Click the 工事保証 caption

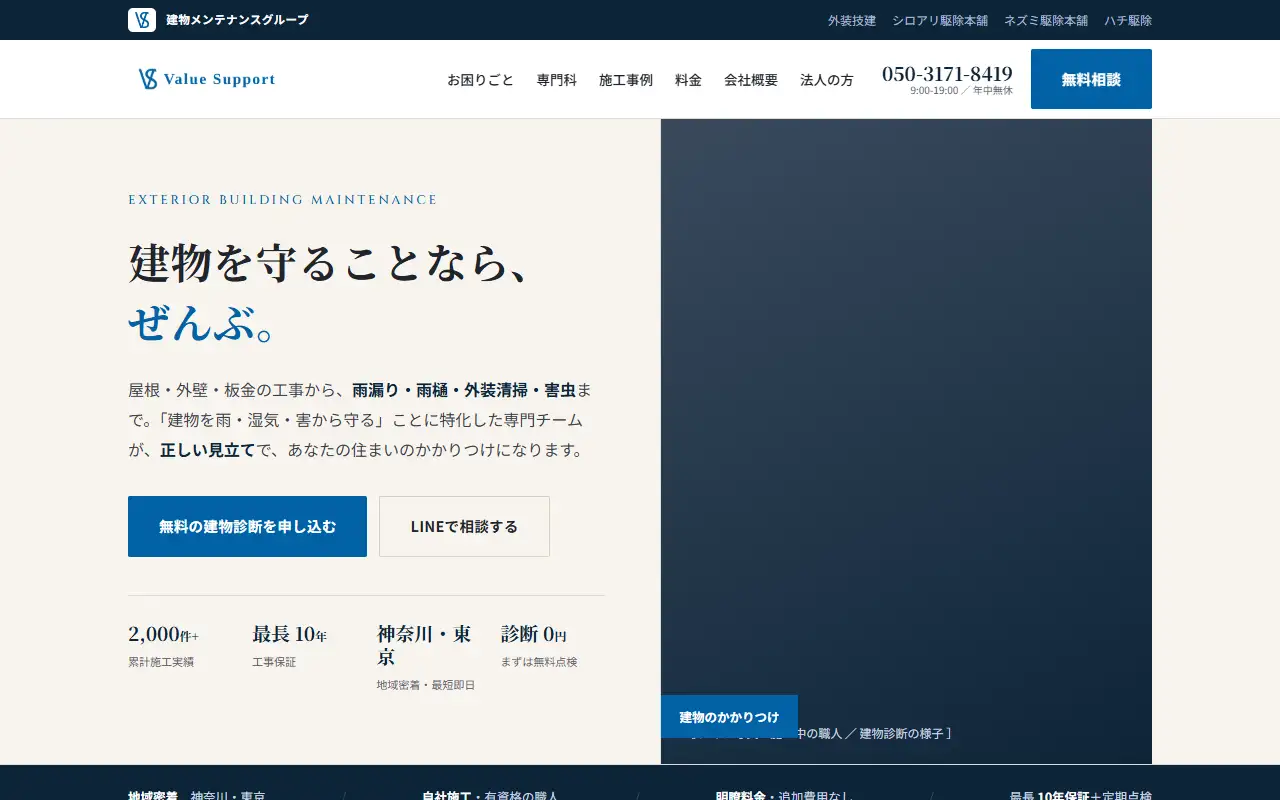tap(274, 662)
